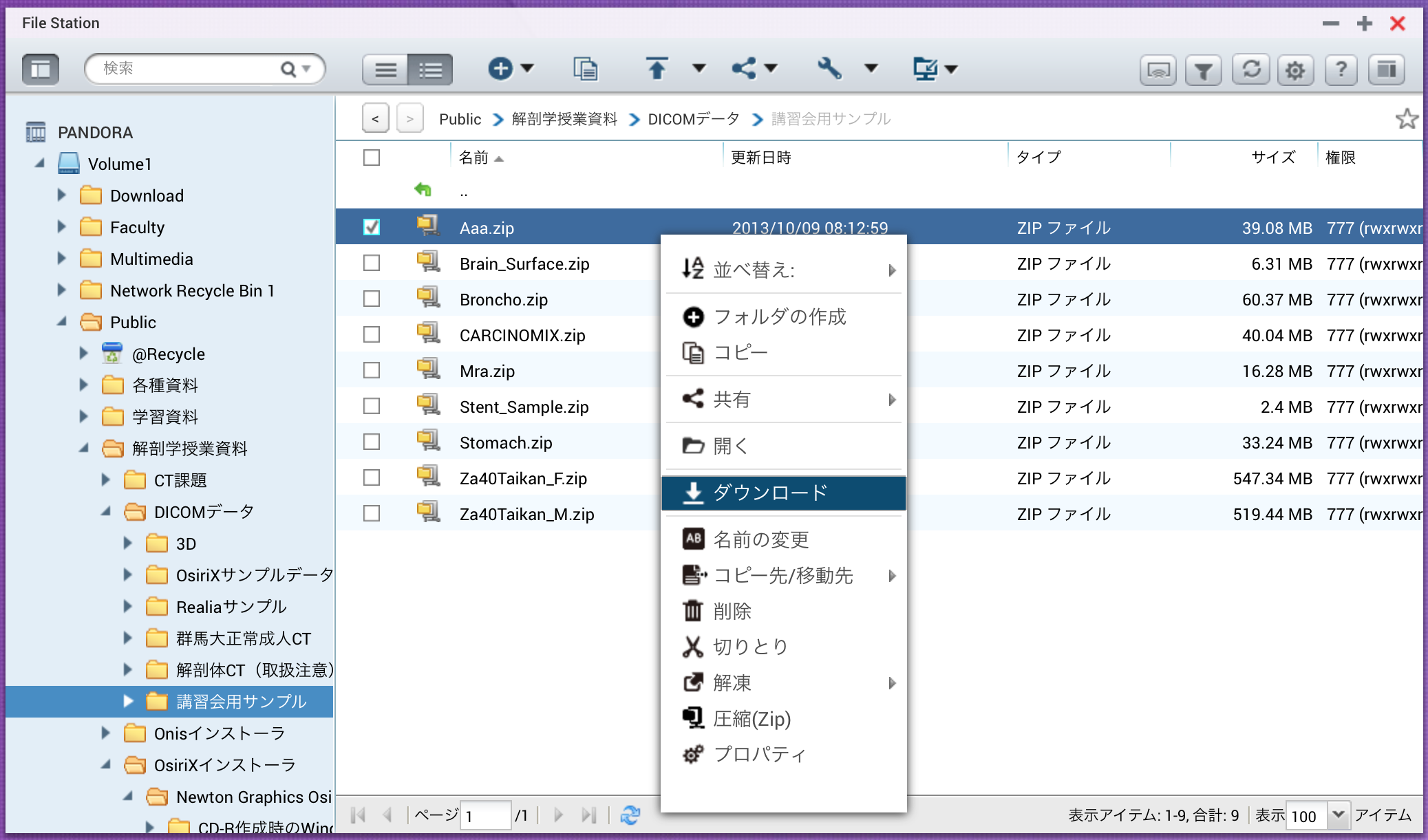Choose プロパティ from the context menu

pos(783,754)
